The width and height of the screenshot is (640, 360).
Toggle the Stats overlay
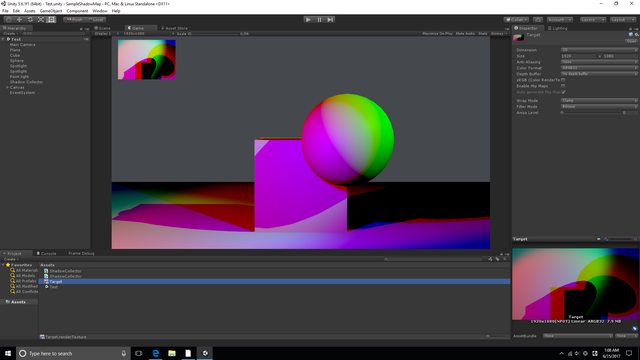tap(483, 33)
